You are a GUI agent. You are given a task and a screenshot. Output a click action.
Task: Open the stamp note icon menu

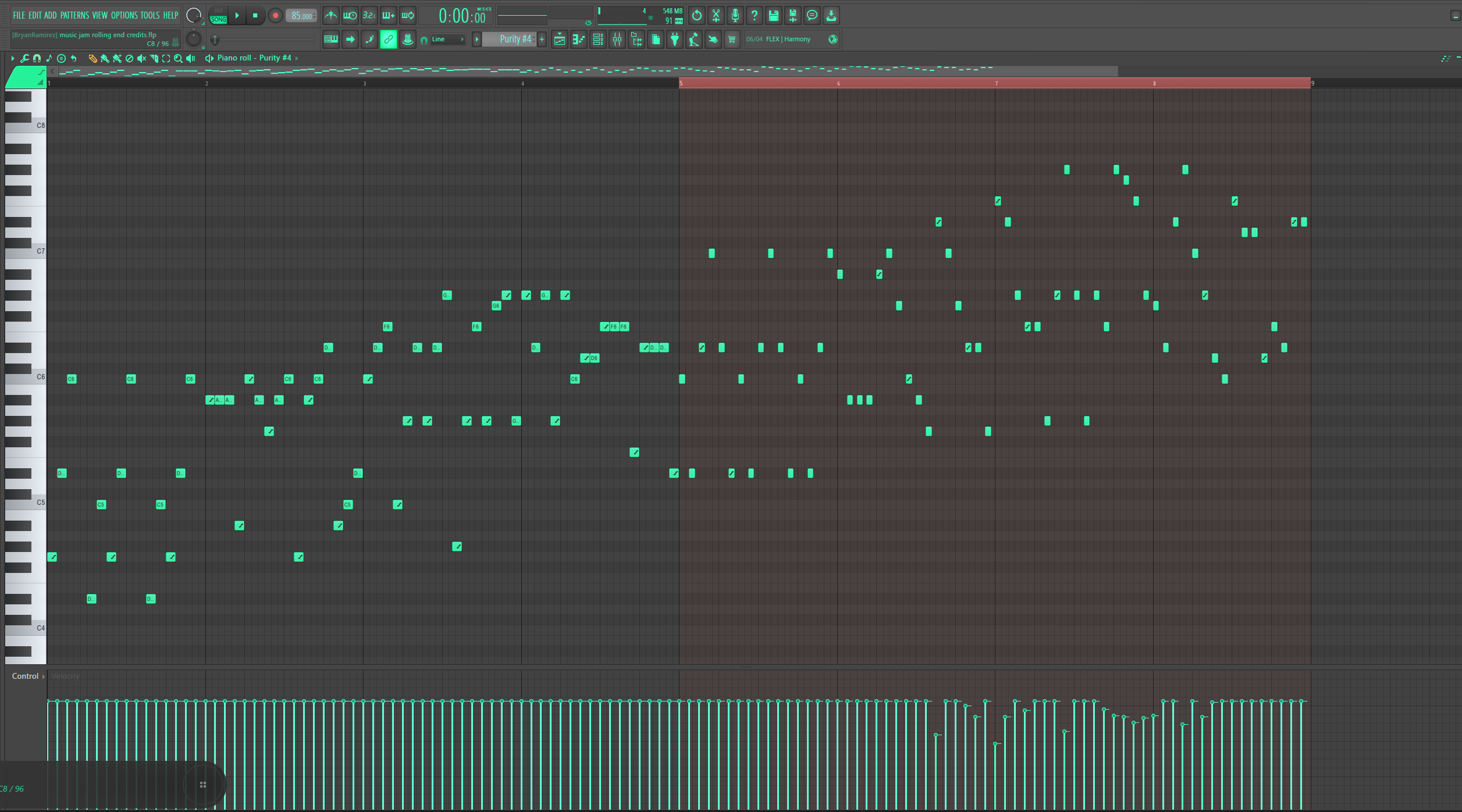[x=49, y=58]
